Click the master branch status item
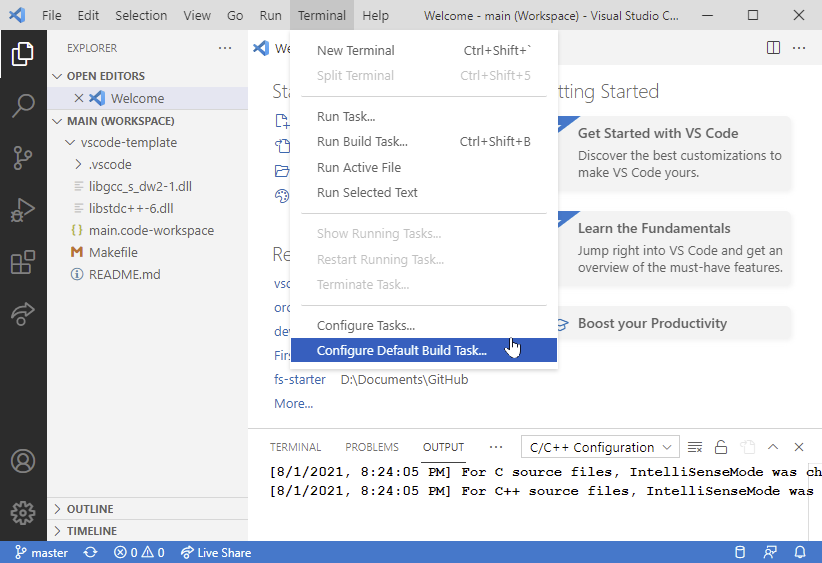Image resolution: width=822 pixels, height=563 pixels. (41, 553)
